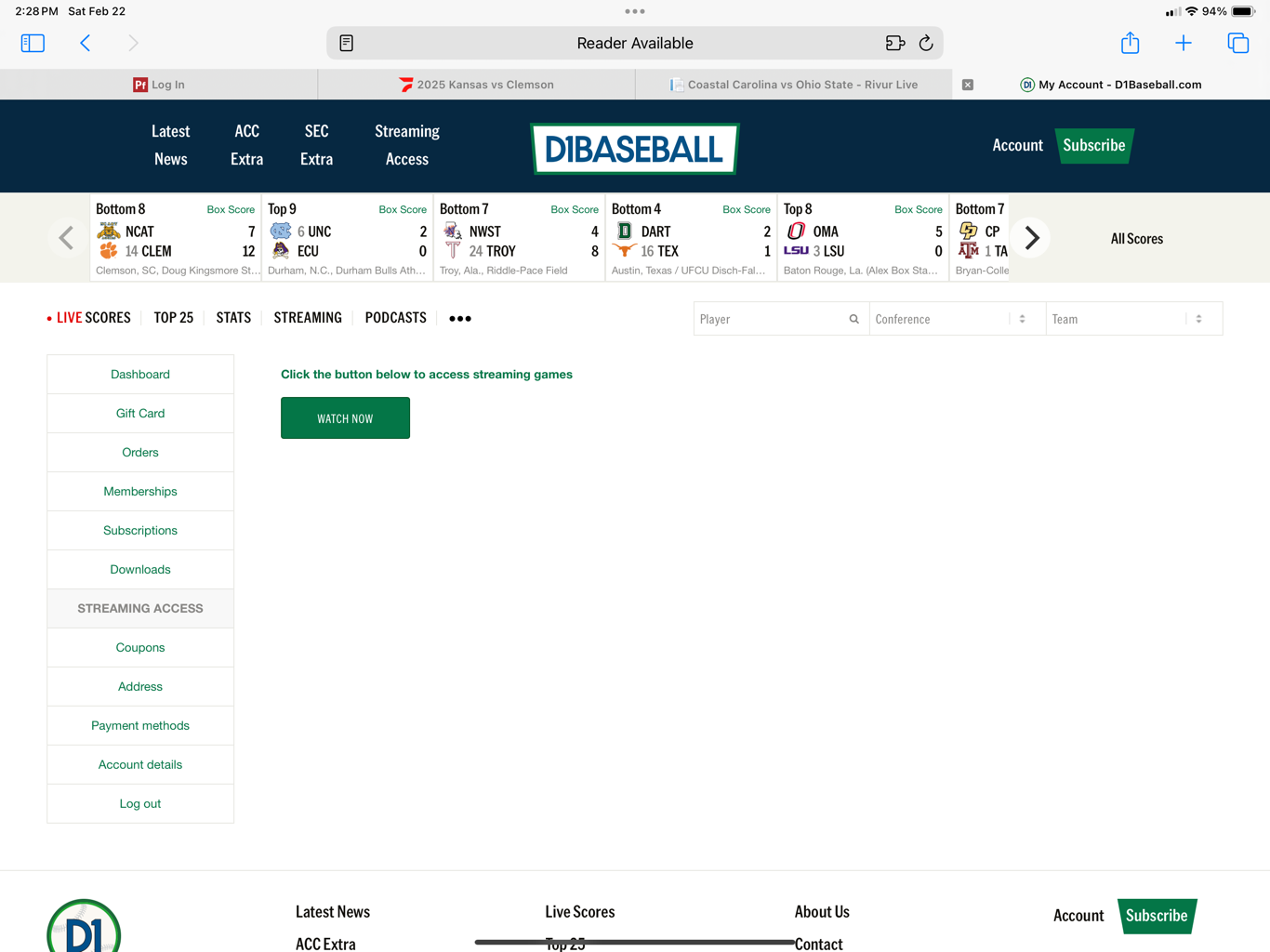
Task: Open SEC Extra in site header
Action: 317,145
